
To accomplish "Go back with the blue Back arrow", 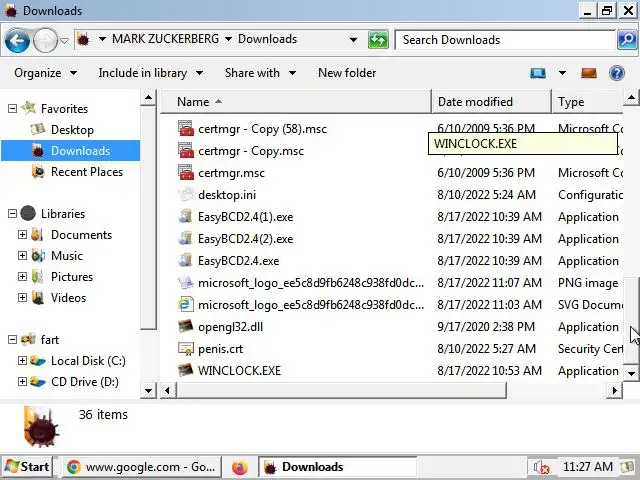I will click(x=17, y=40).
